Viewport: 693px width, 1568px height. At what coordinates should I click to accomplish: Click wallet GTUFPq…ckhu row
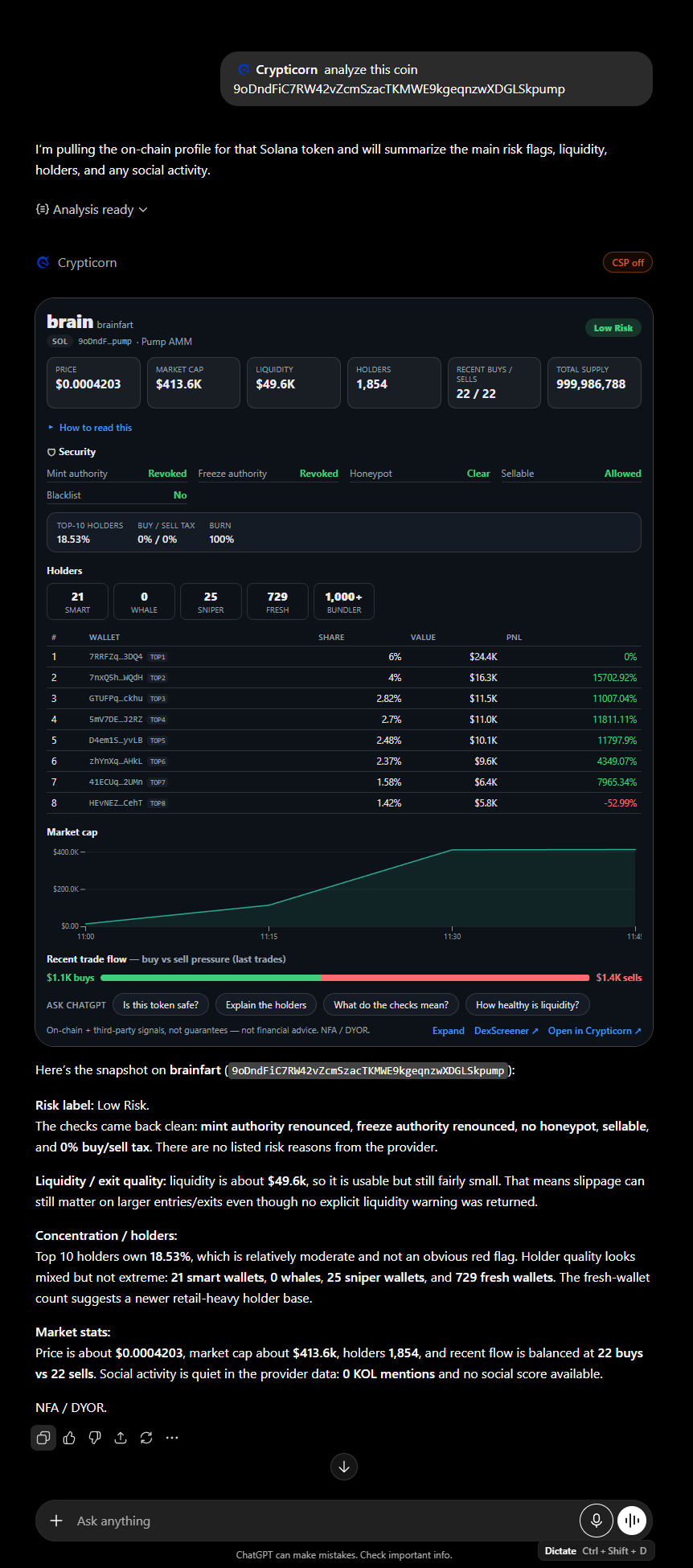click(x=344, y=699)
